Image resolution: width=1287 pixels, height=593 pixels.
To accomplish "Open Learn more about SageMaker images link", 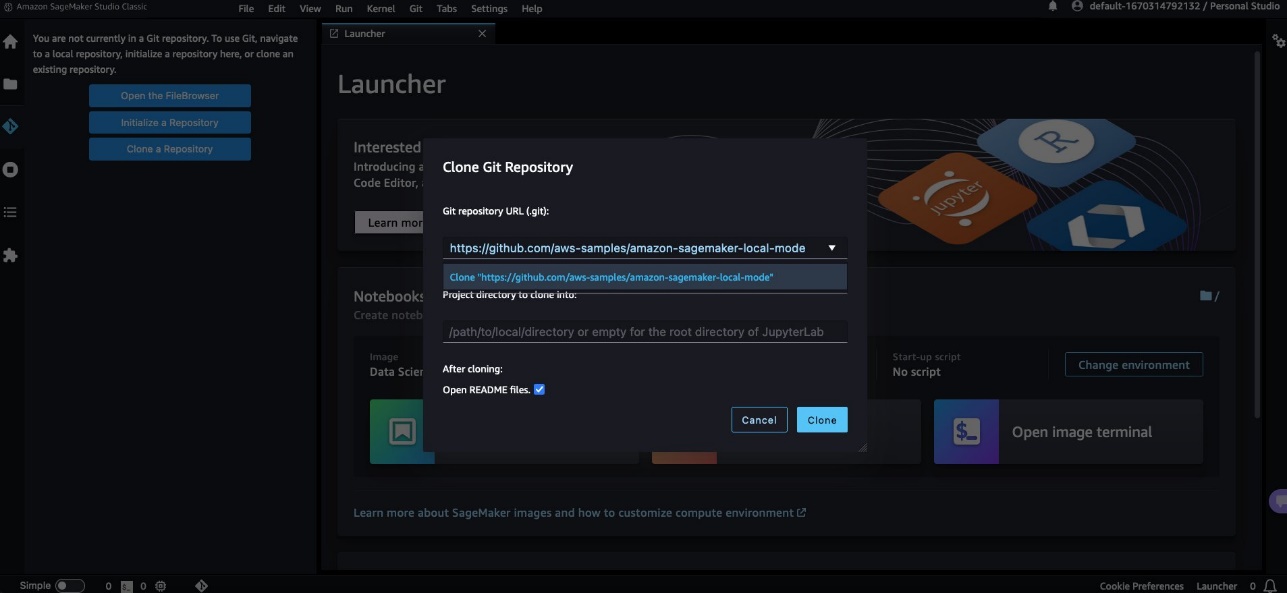I will tap(579, 513).
